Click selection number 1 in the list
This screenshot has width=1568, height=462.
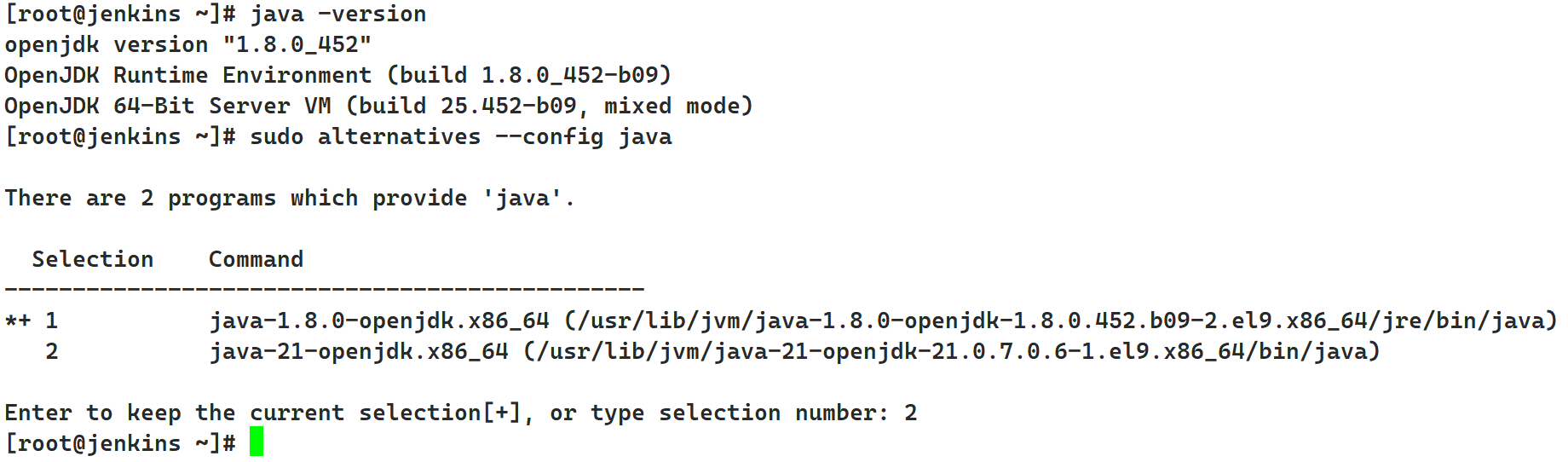coord(52,321)
